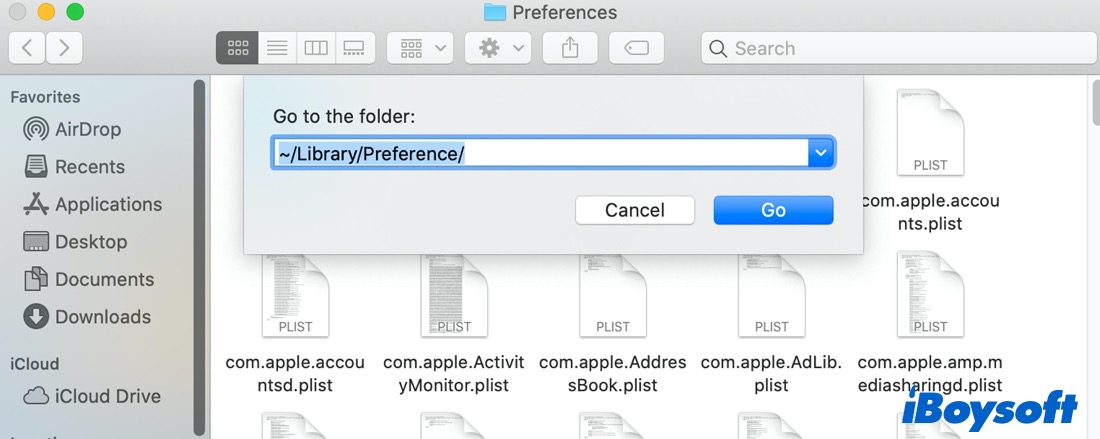Expand the folder path history dropdown
1100x439 pixels.
click(x=821, y=153)
